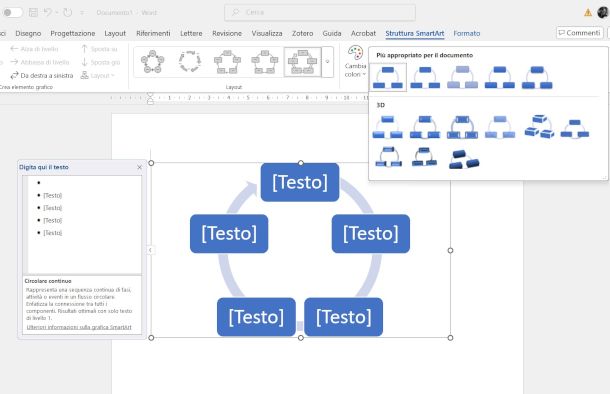The image size is (610, 394).
Task: Collapse text pane using the side arrow tab
Action: pyautogui.click(x=150, y=250)
